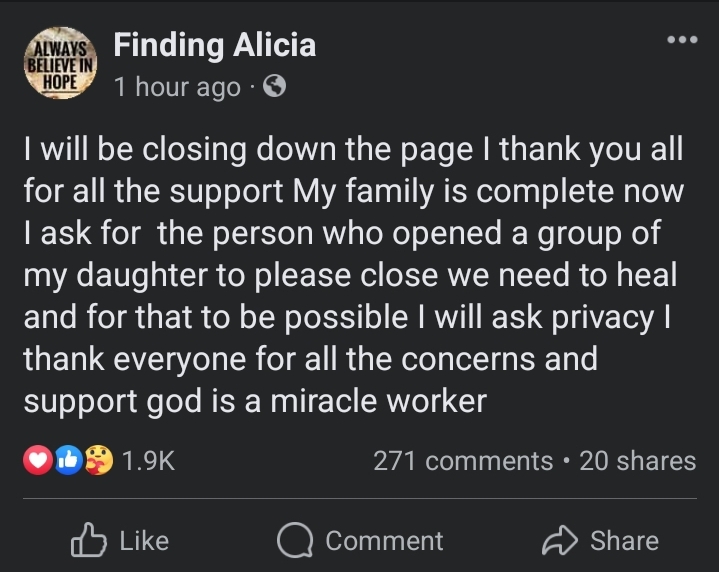Show the 20 shares list
This screenshot has width=719, height=572.
[637, 461]
